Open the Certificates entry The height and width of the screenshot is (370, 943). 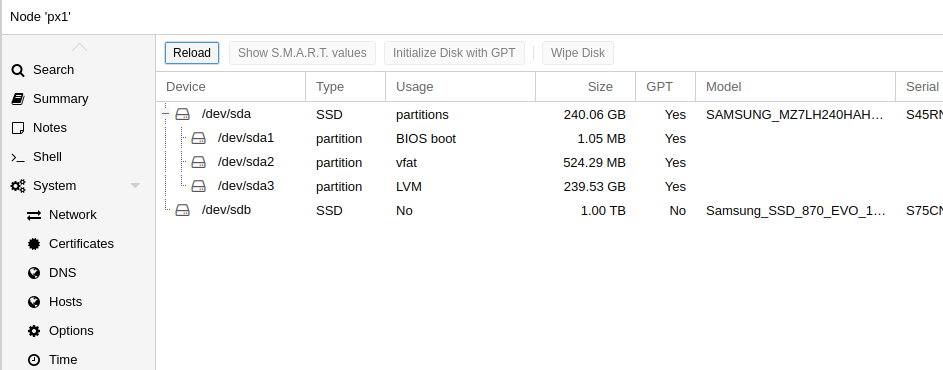[79, 244]
